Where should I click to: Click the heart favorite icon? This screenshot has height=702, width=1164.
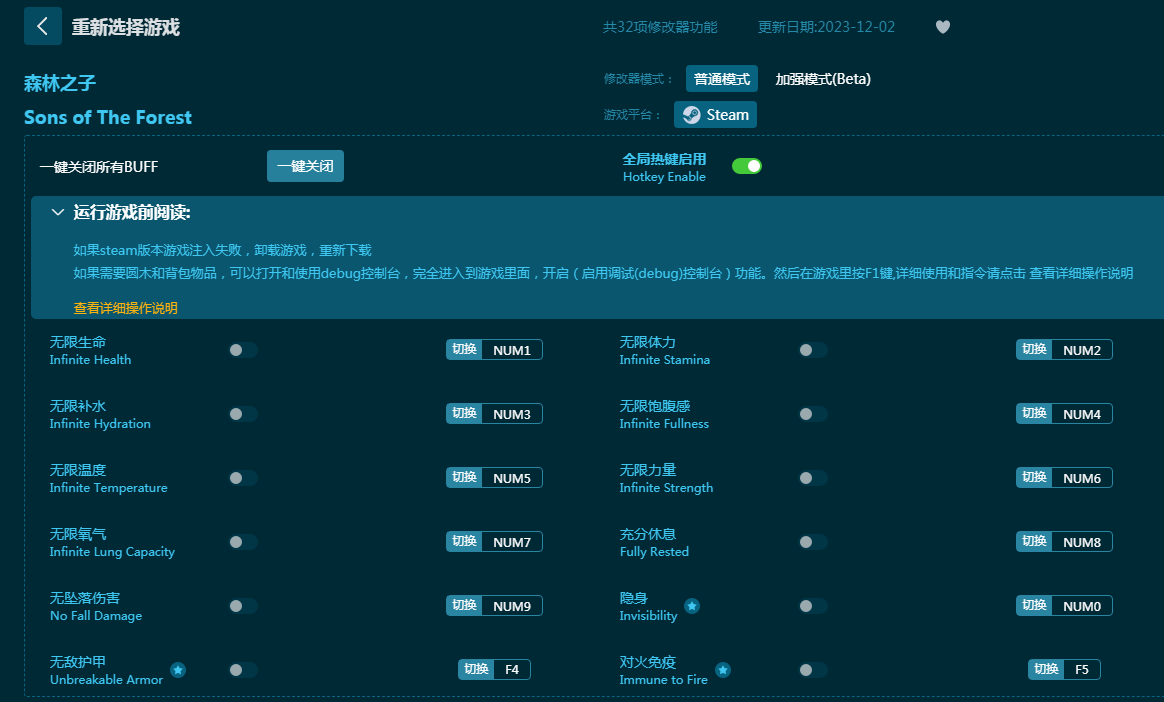943,27
